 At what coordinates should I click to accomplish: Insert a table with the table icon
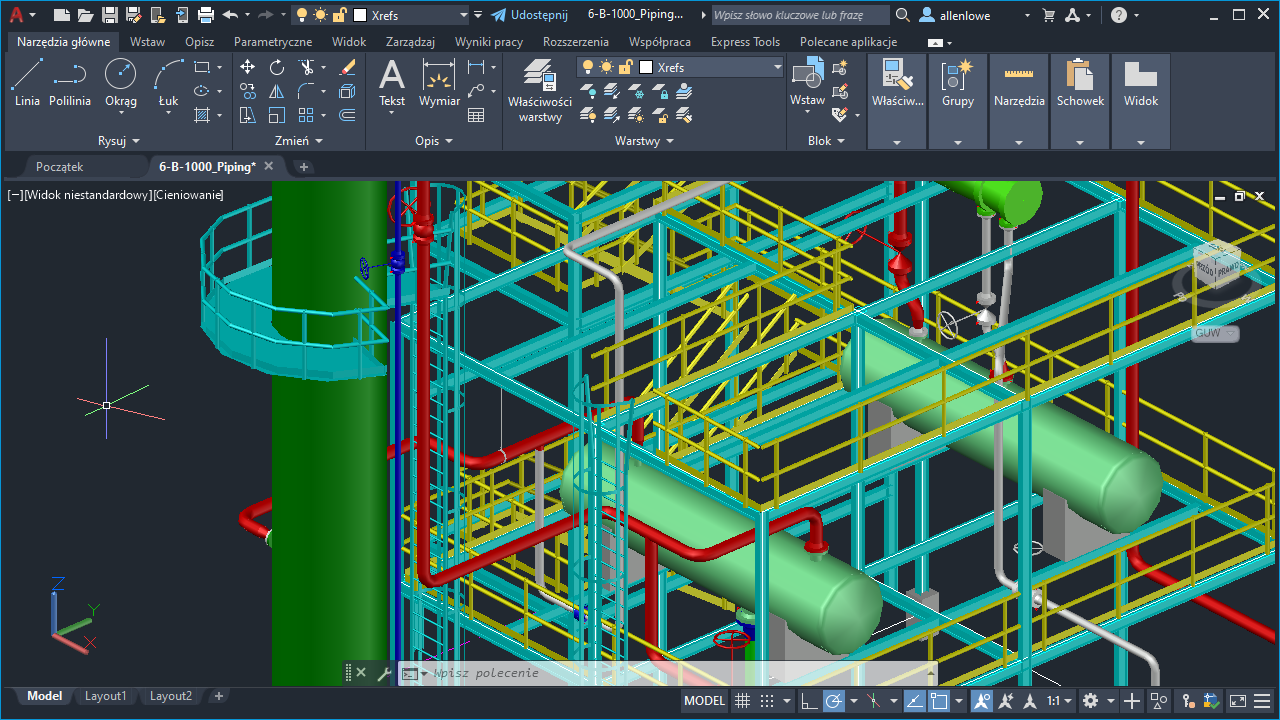(x=476, y=115)
